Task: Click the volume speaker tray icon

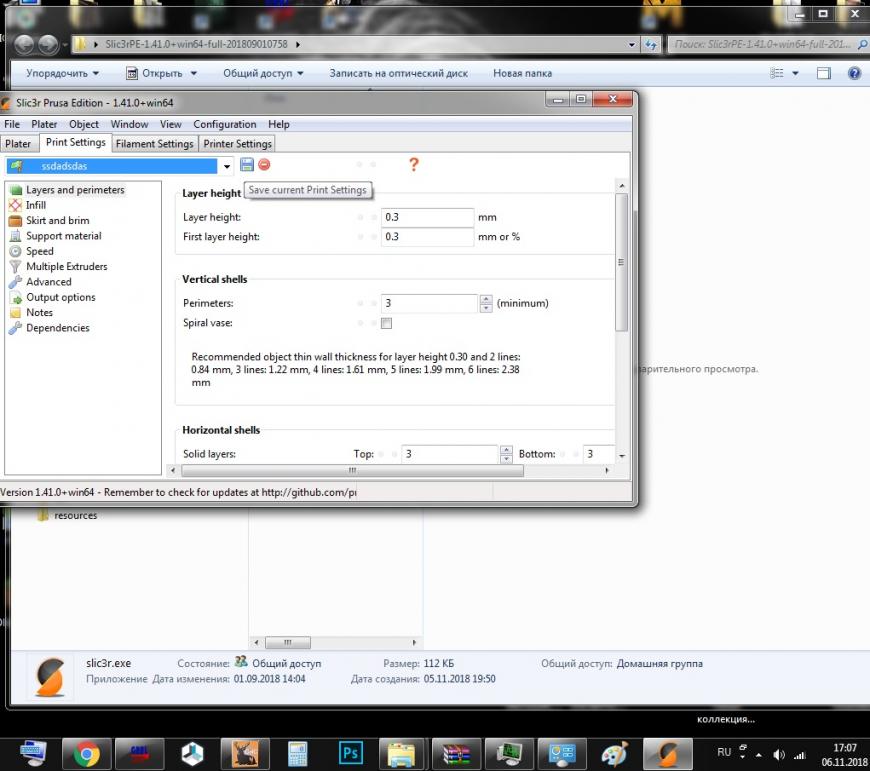Action: click(x=779, y=754)
